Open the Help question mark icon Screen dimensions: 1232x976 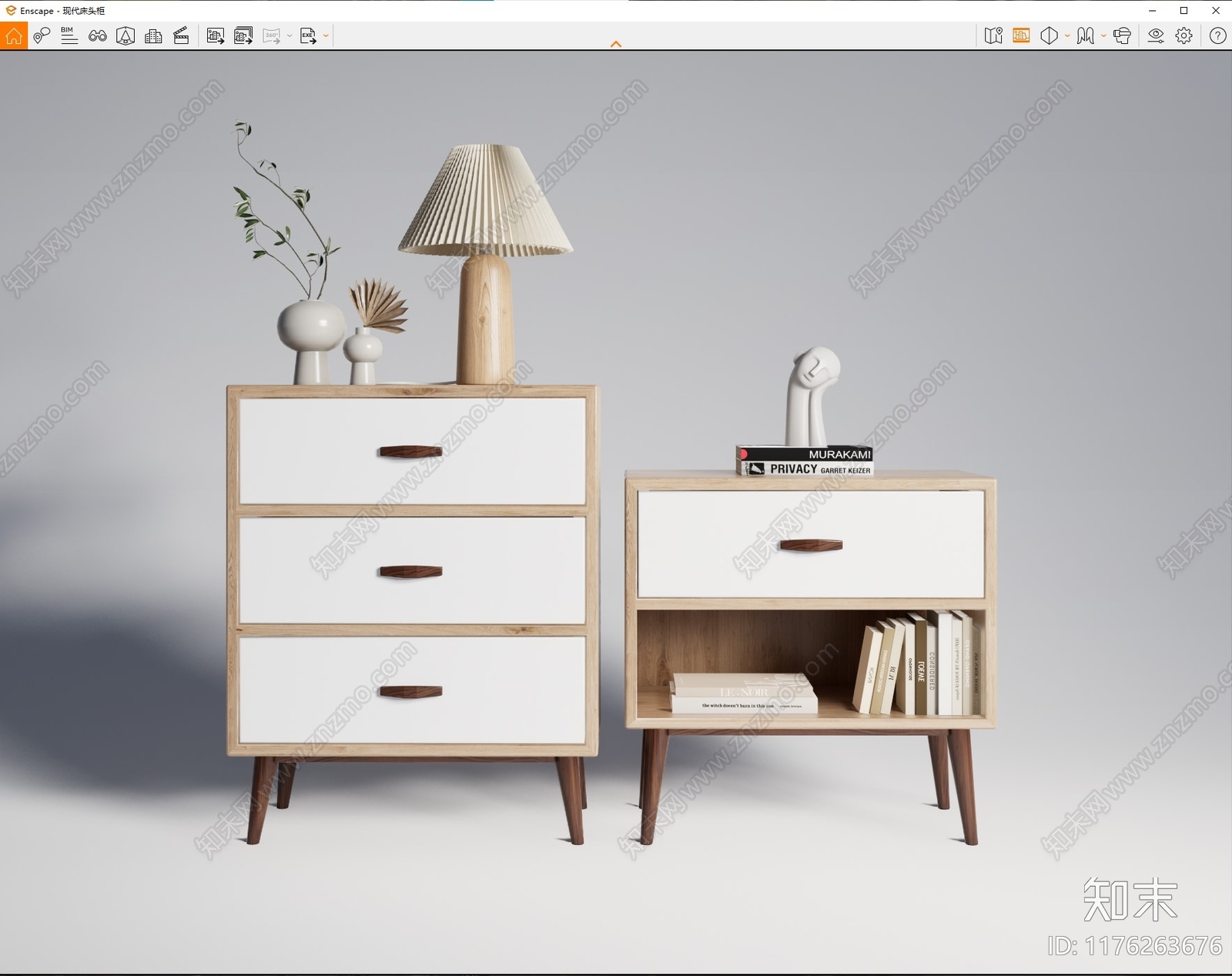tap(1217, 35)
